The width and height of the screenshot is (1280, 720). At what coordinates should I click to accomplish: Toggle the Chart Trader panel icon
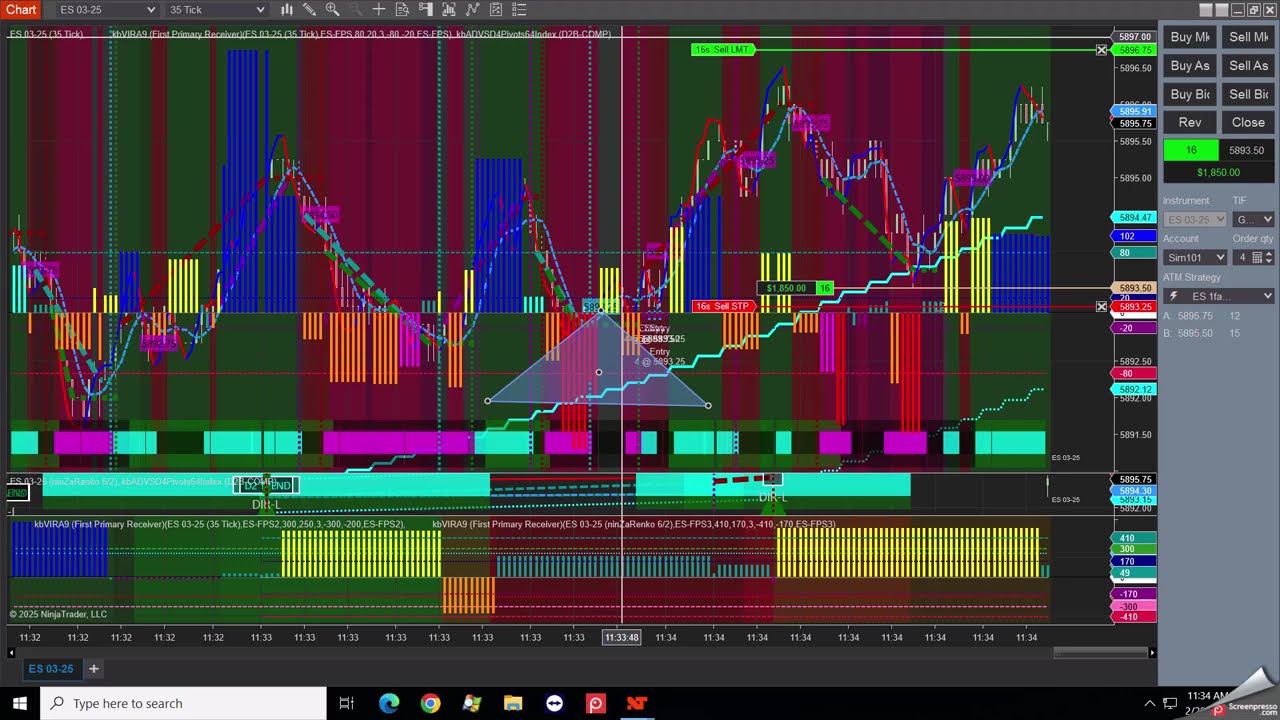pyautogui.click(x=425, y=10)
